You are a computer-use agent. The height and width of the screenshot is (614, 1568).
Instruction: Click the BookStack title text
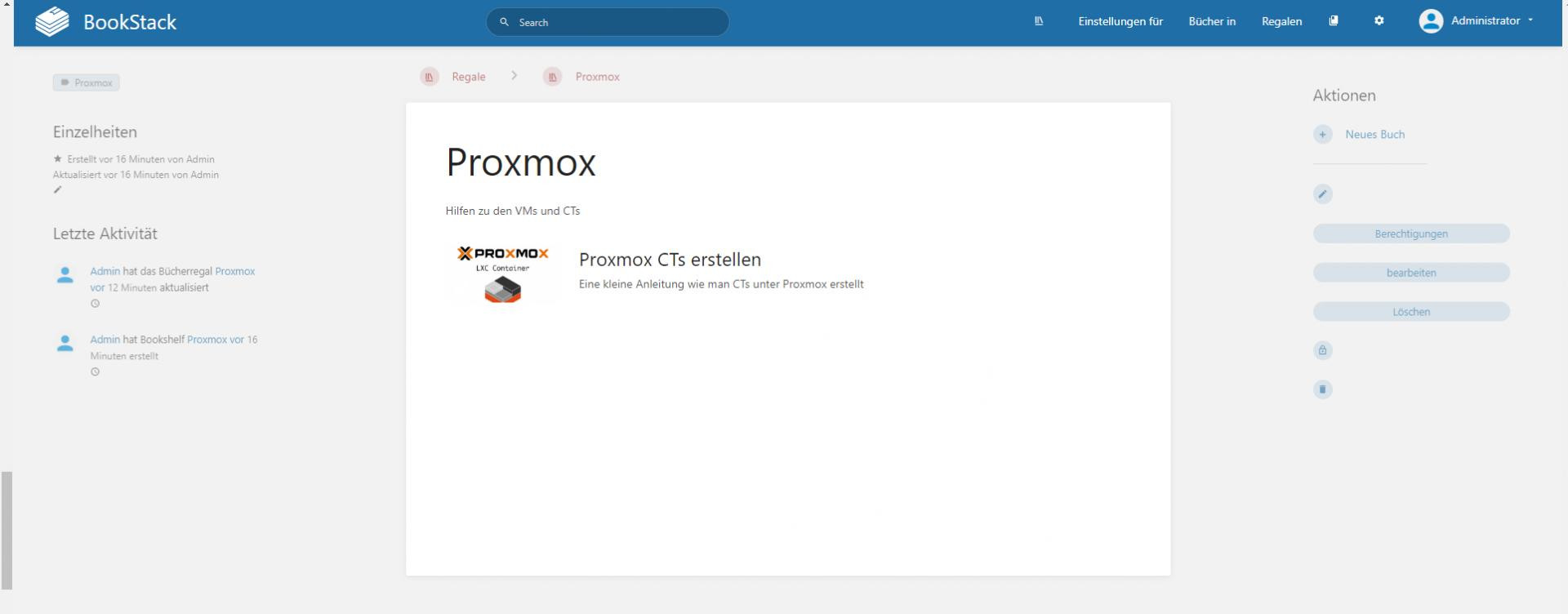[x=130, y=22]
